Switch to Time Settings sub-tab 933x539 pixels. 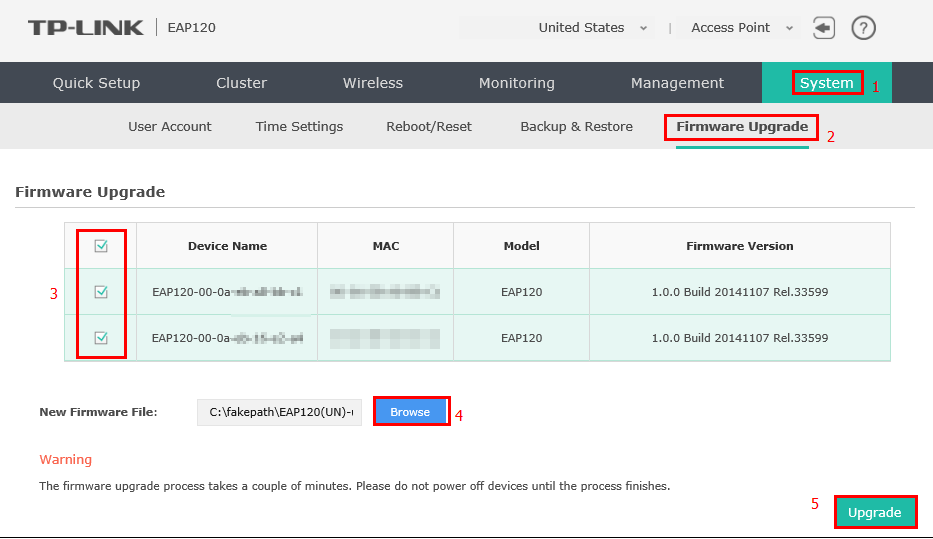tap(299, 127)
